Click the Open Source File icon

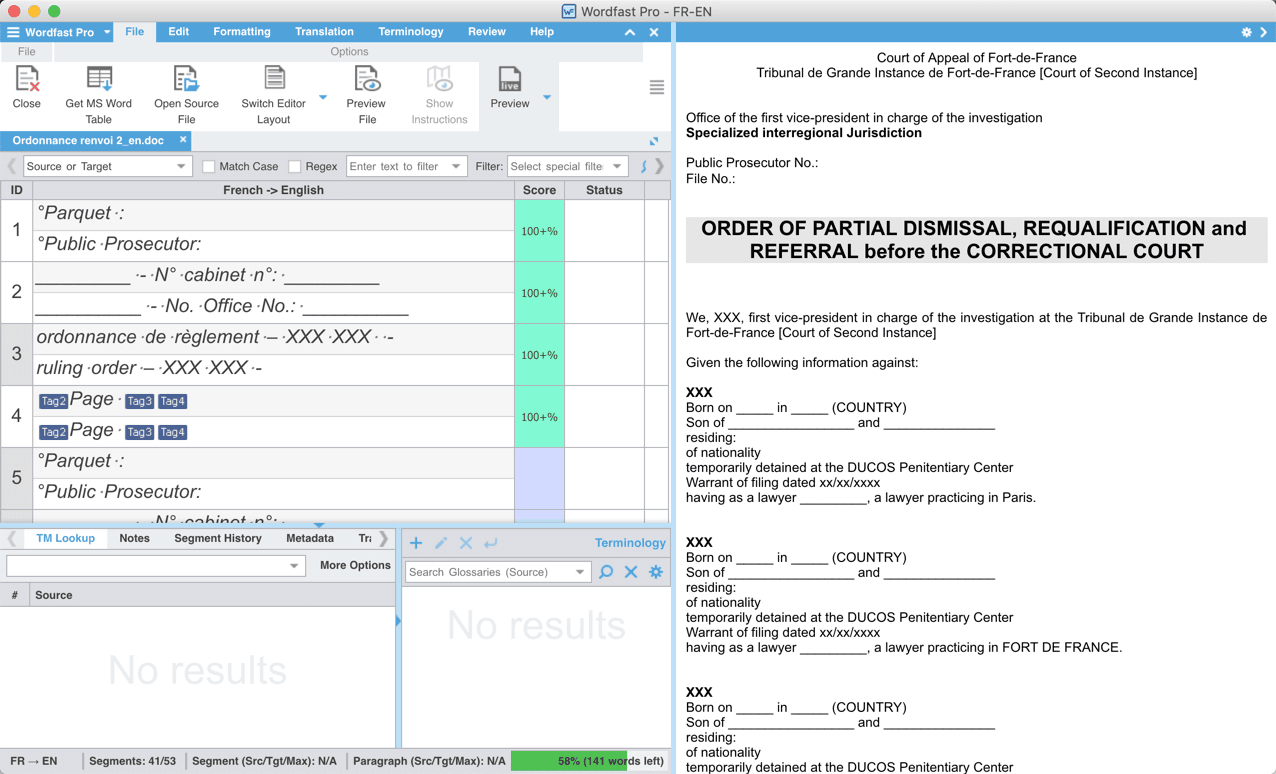click(186, 80)
